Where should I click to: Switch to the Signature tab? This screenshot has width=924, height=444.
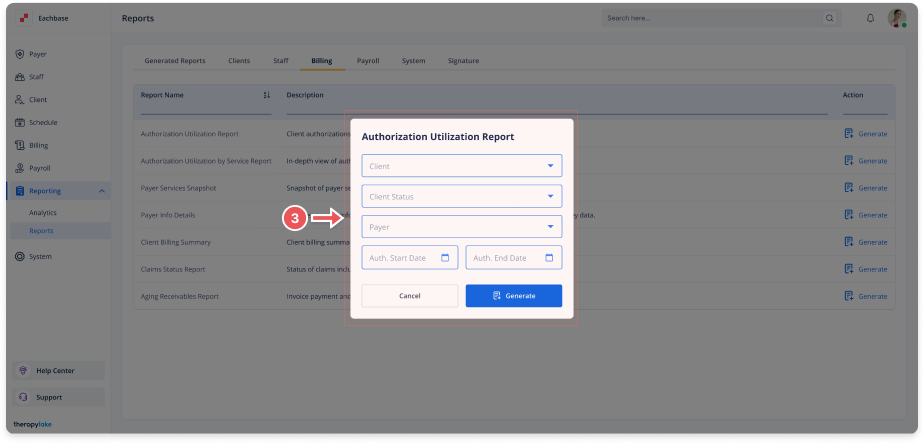pos(463,61)
